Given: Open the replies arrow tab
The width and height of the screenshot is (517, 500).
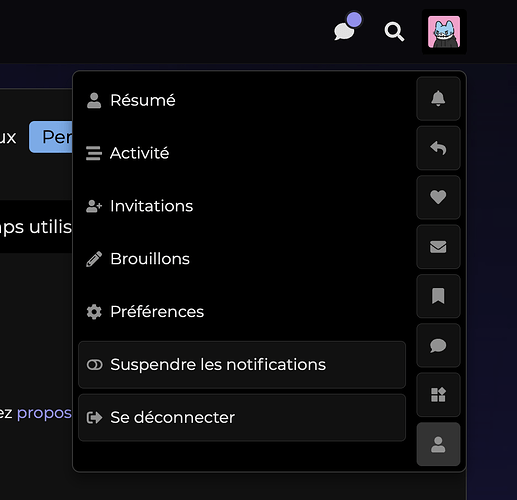Looking at the screenshot, I should 438,148.
